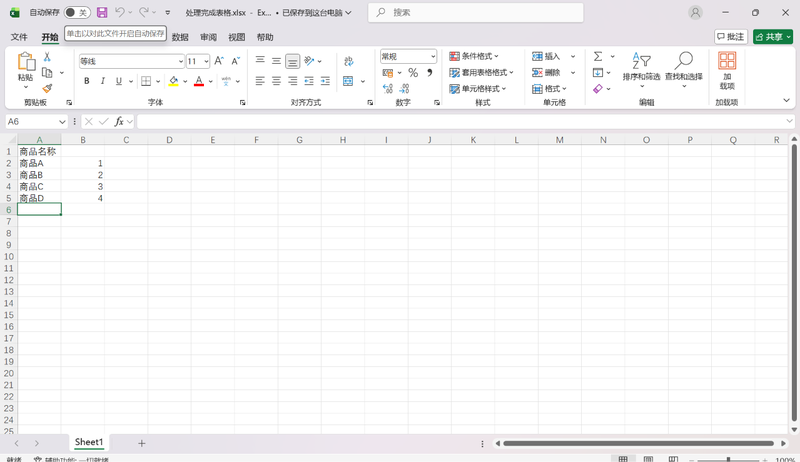The width and height of the screenshot is (800, 462).
Task: Toggle Underline formatting
Action: [119, 81]
